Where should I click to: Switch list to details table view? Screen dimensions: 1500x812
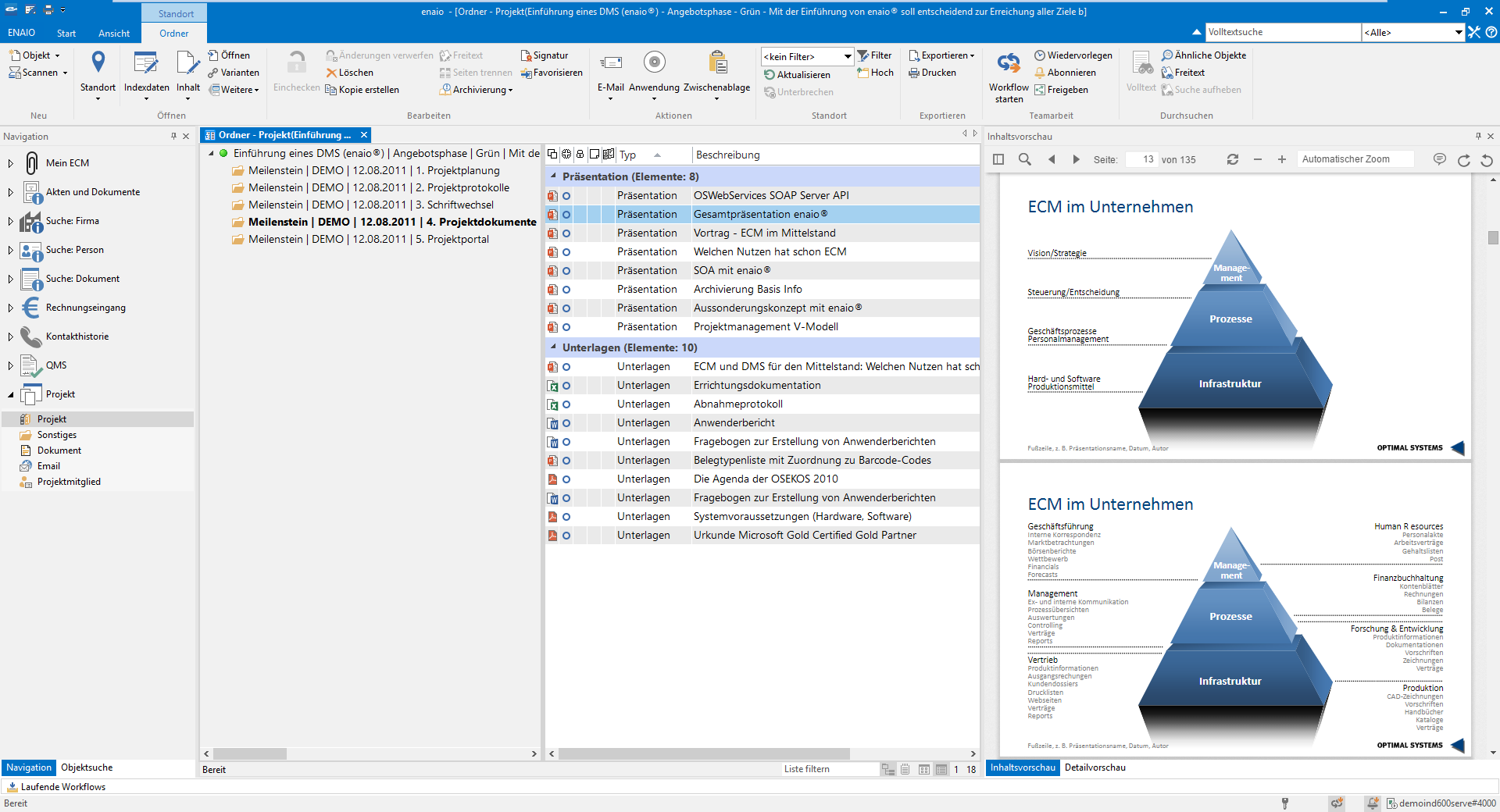point(941,769)
